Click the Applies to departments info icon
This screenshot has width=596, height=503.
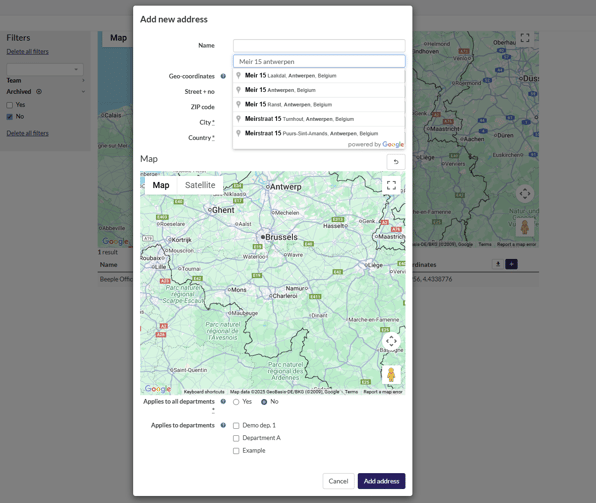[223, 425]
